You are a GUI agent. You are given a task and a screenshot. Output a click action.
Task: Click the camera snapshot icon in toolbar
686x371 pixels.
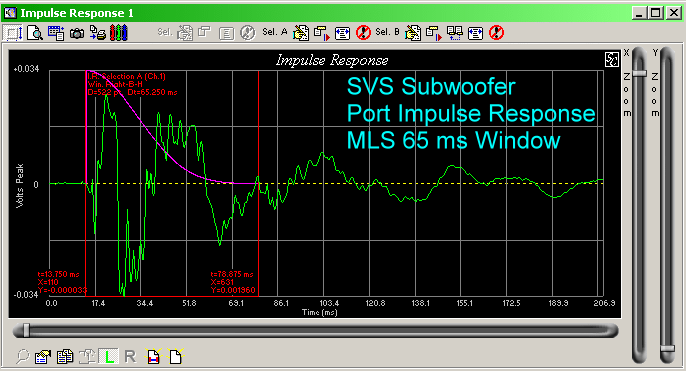click(x=77, y=33)
